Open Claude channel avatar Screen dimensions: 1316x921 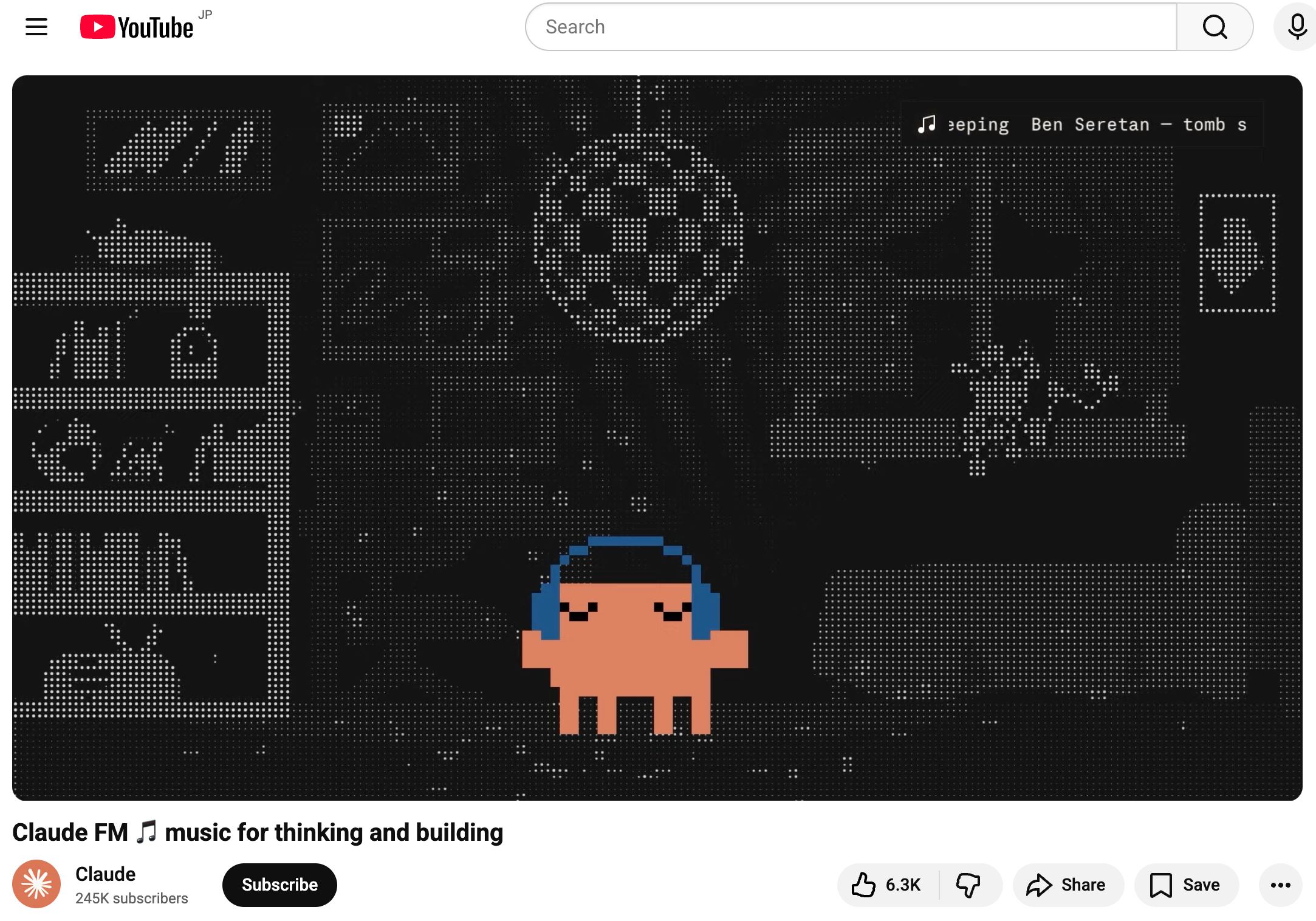click(36, 884)
